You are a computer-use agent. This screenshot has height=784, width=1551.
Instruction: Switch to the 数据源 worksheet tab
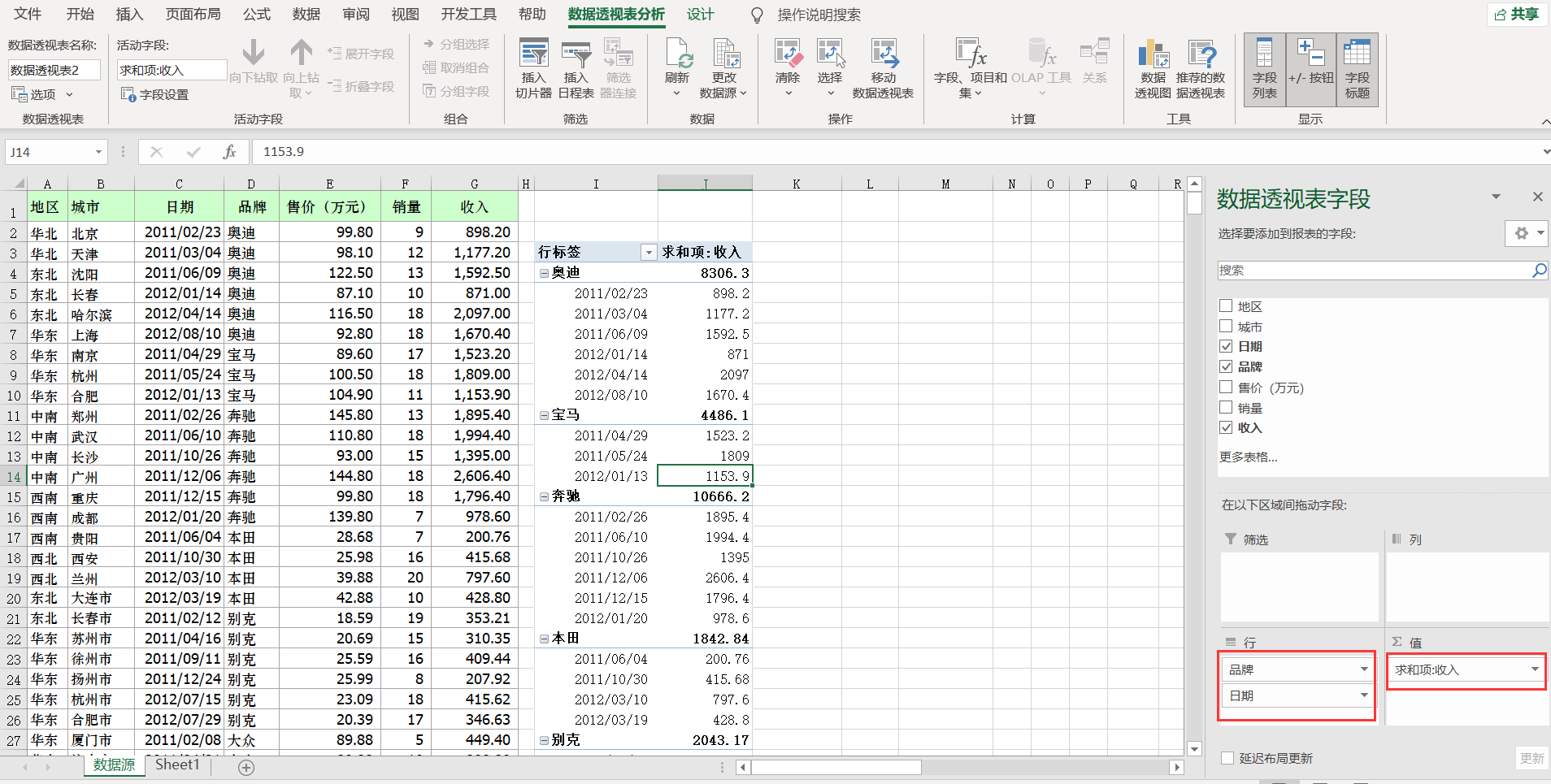pos(114,765)
